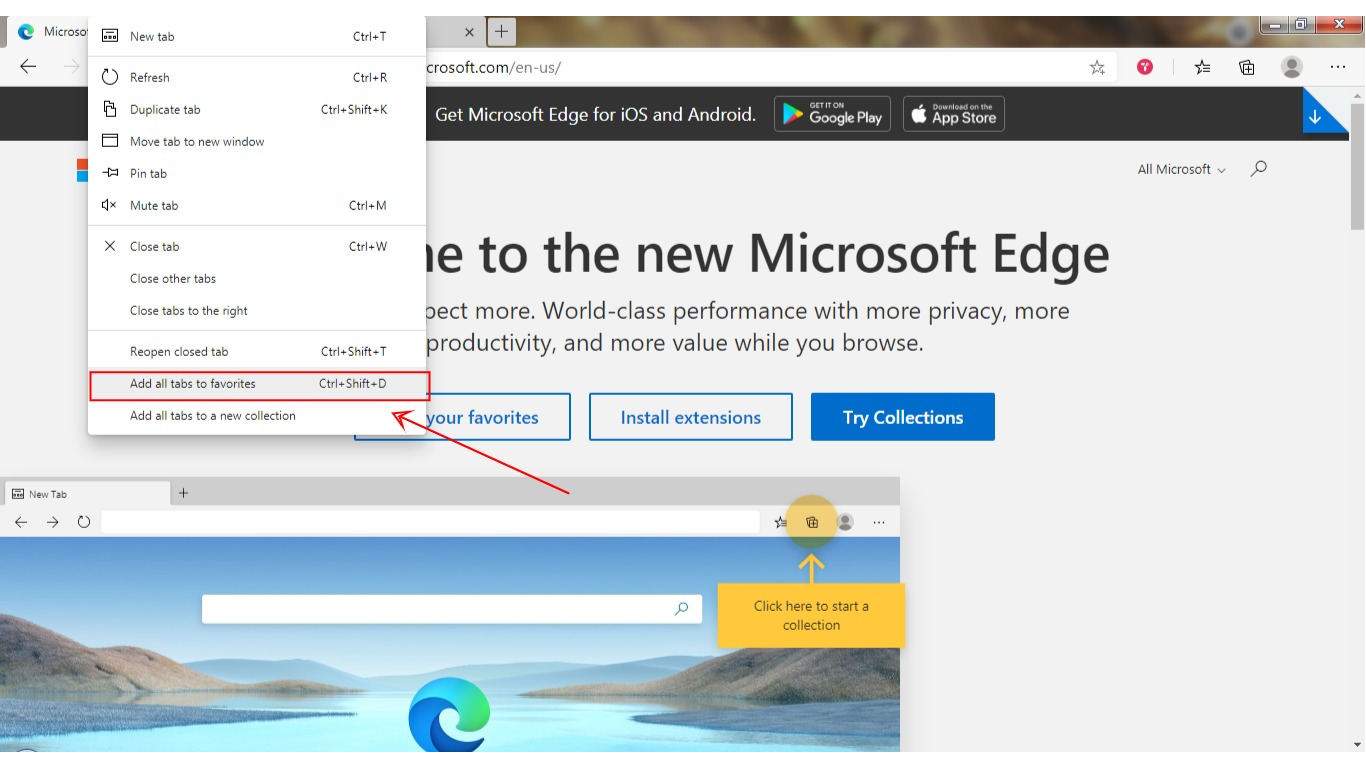Click the refresh icon in demo image
The image size is (1366, 768).
[84, 522]
